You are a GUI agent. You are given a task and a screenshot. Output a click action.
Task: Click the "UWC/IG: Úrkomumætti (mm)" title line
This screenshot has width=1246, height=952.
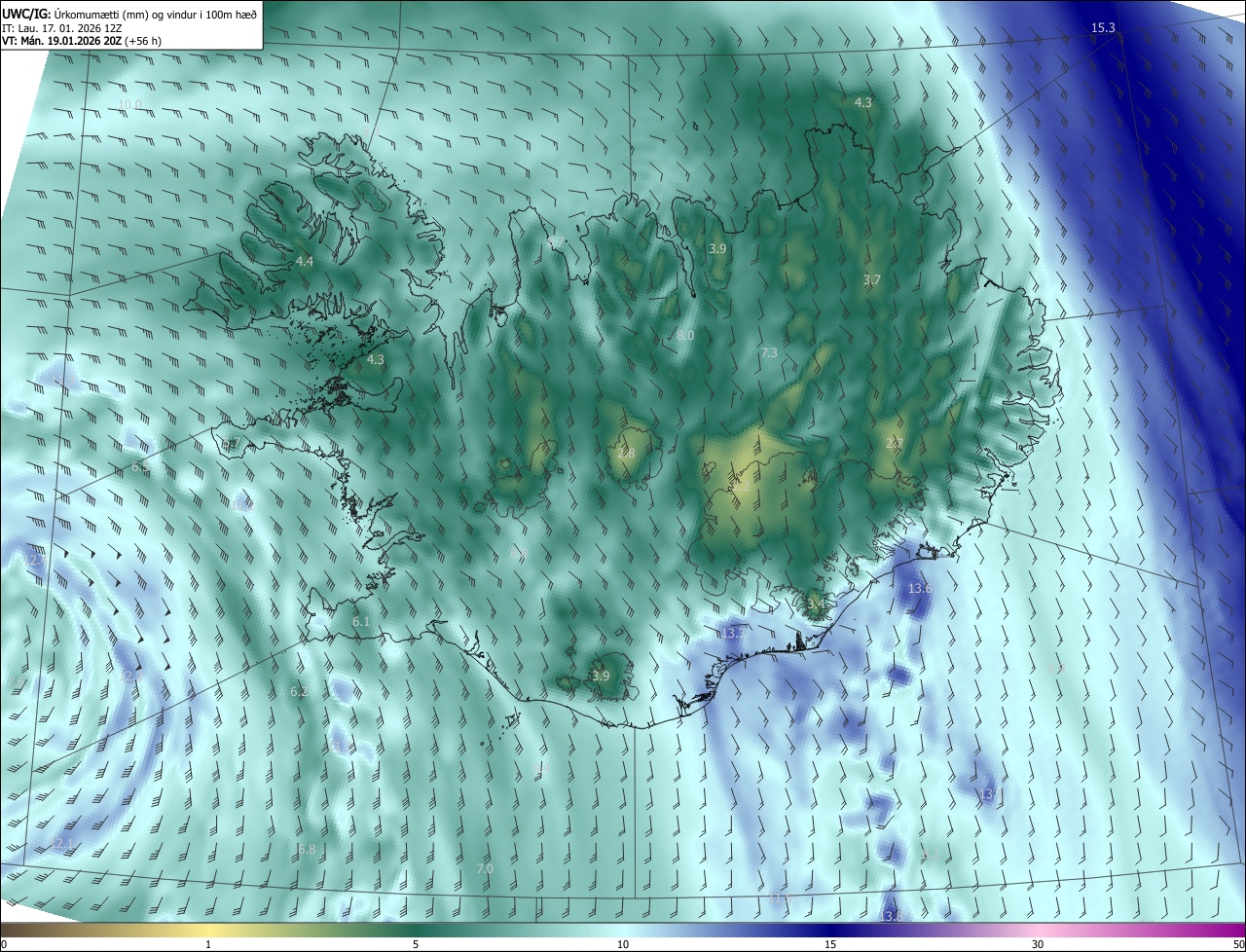(130, 13)
